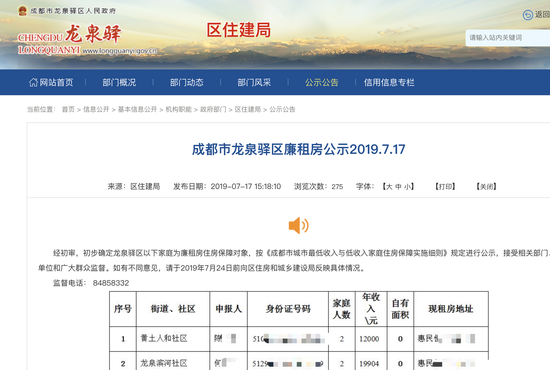Screen dimensions: 550x370
Task: Click www.longquanyi.gov.cn URL text
Action: click(120, 51)
